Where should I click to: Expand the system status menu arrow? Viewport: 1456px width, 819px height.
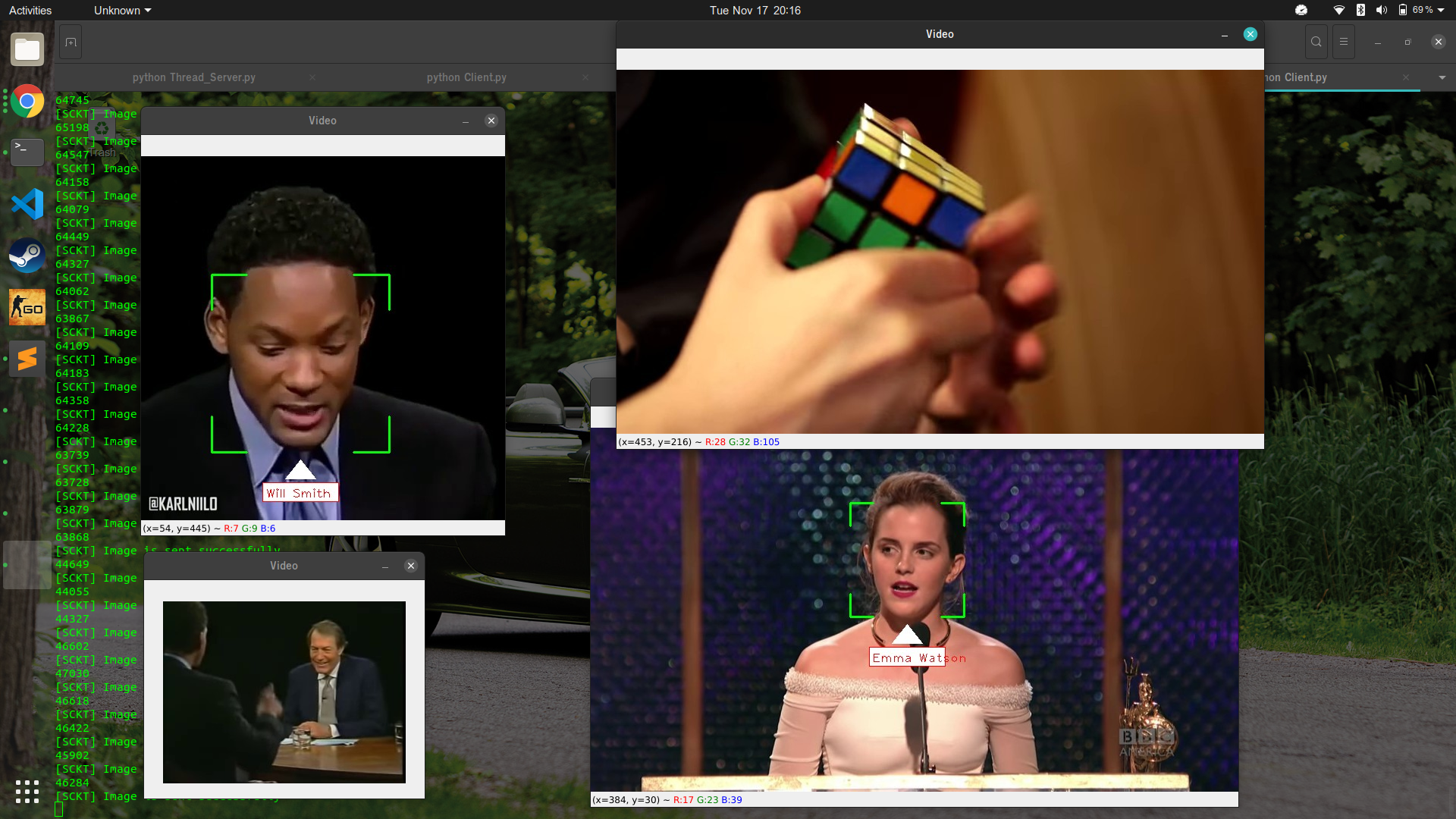point(1441,11)
